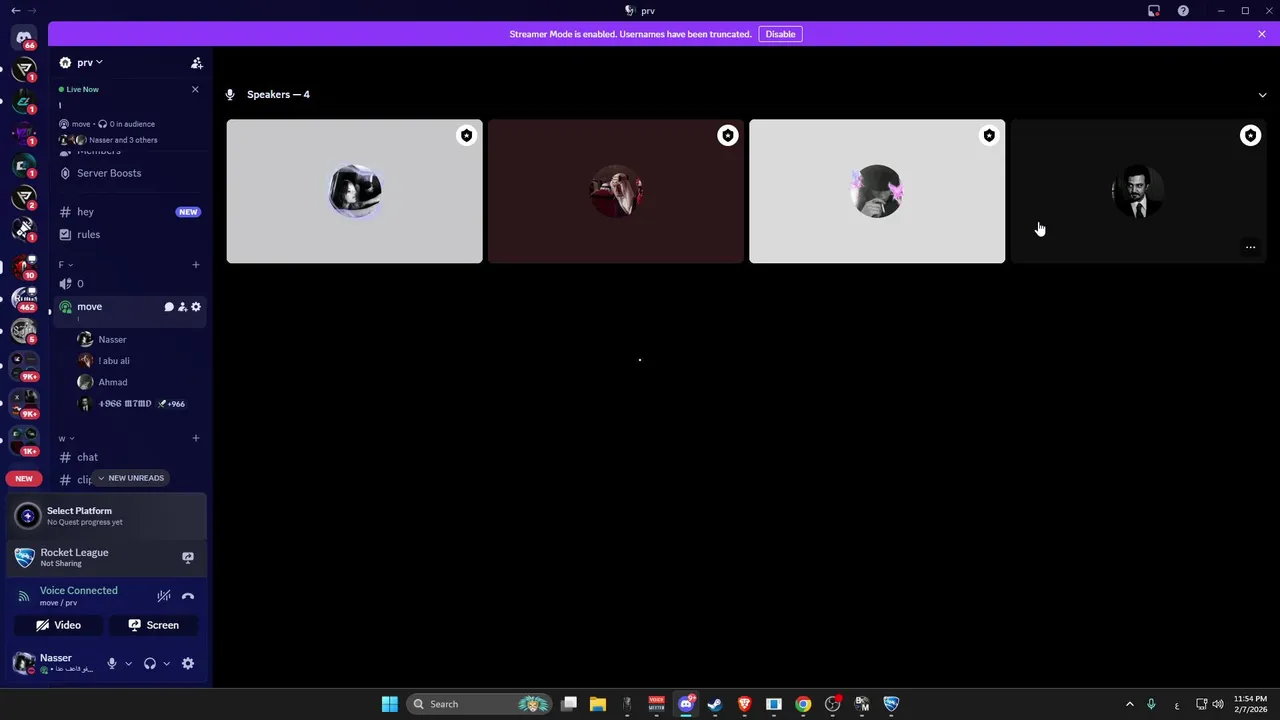Screen dimensions: 1280x720
Task: Collapse the w category
Action: tap(66, 439)
